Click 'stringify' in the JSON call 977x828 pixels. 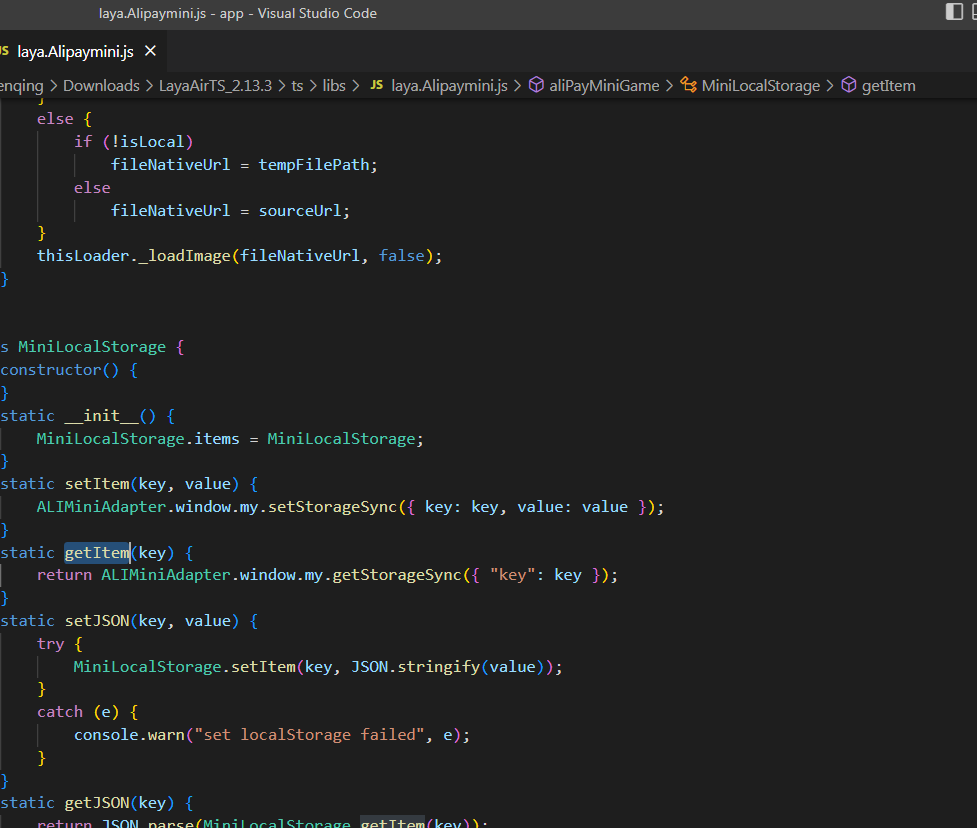coord(439,667)
